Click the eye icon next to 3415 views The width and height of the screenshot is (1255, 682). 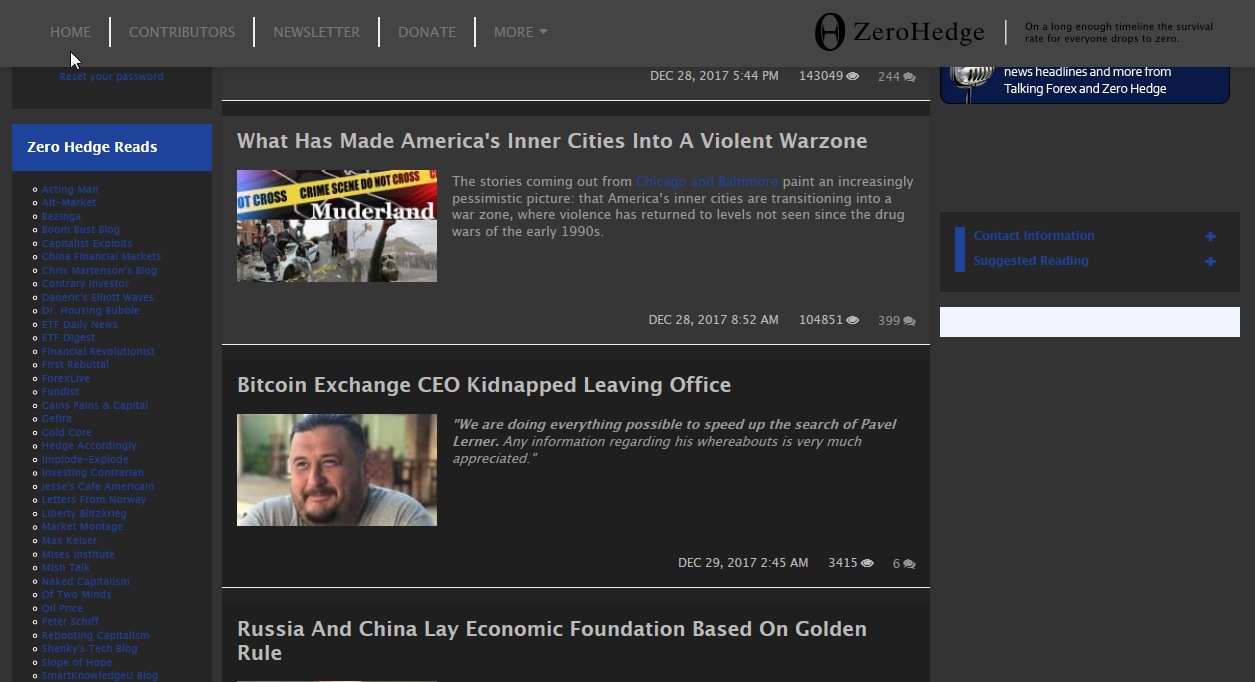pyautogui.click(x=866, y=562)
